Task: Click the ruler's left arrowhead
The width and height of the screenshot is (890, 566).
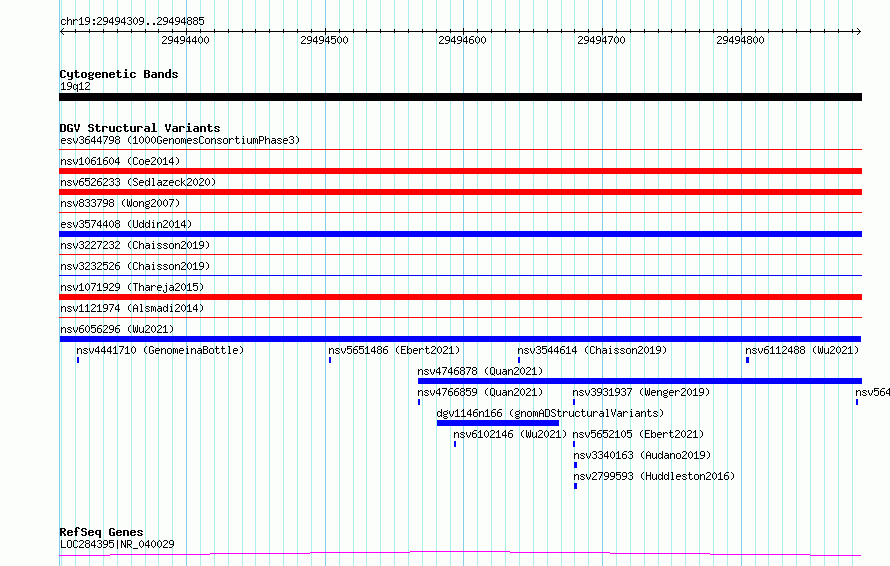Action: pyautogui.click(x=62, y=31)
